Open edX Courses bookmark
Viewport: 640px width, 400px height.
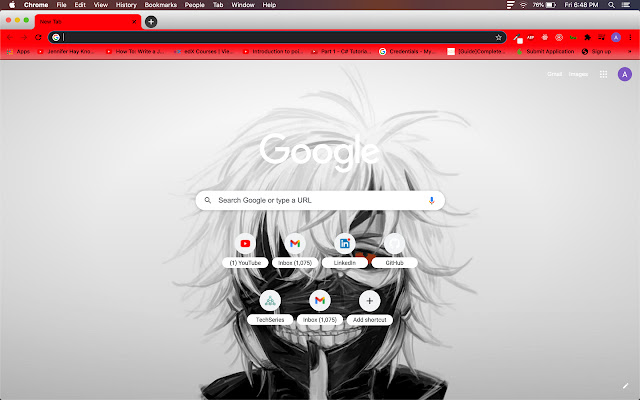[204, 51]
